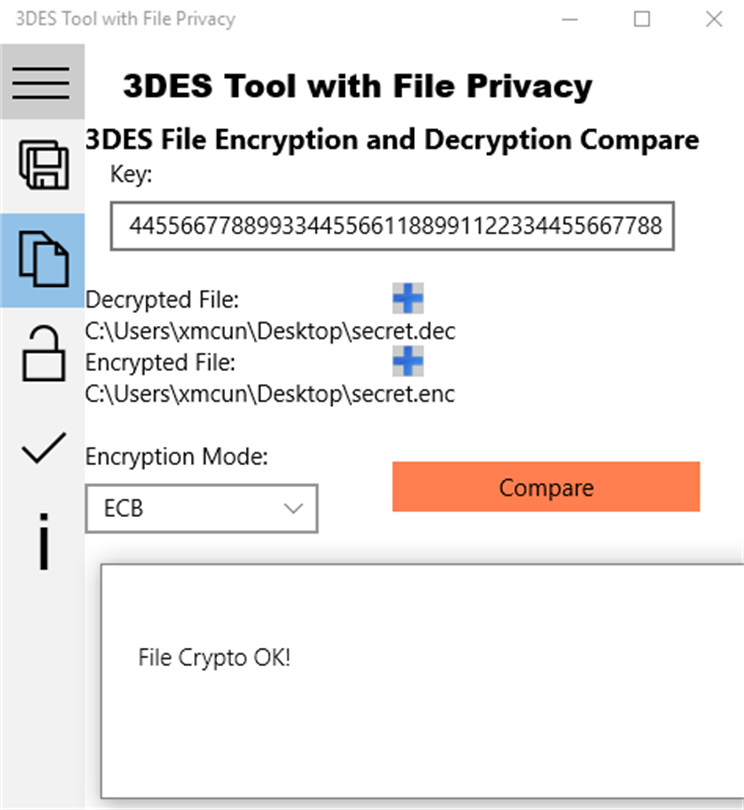744x810 pixels.
Task: Minimize the 3DES Tool window
Action: point(570,19)
